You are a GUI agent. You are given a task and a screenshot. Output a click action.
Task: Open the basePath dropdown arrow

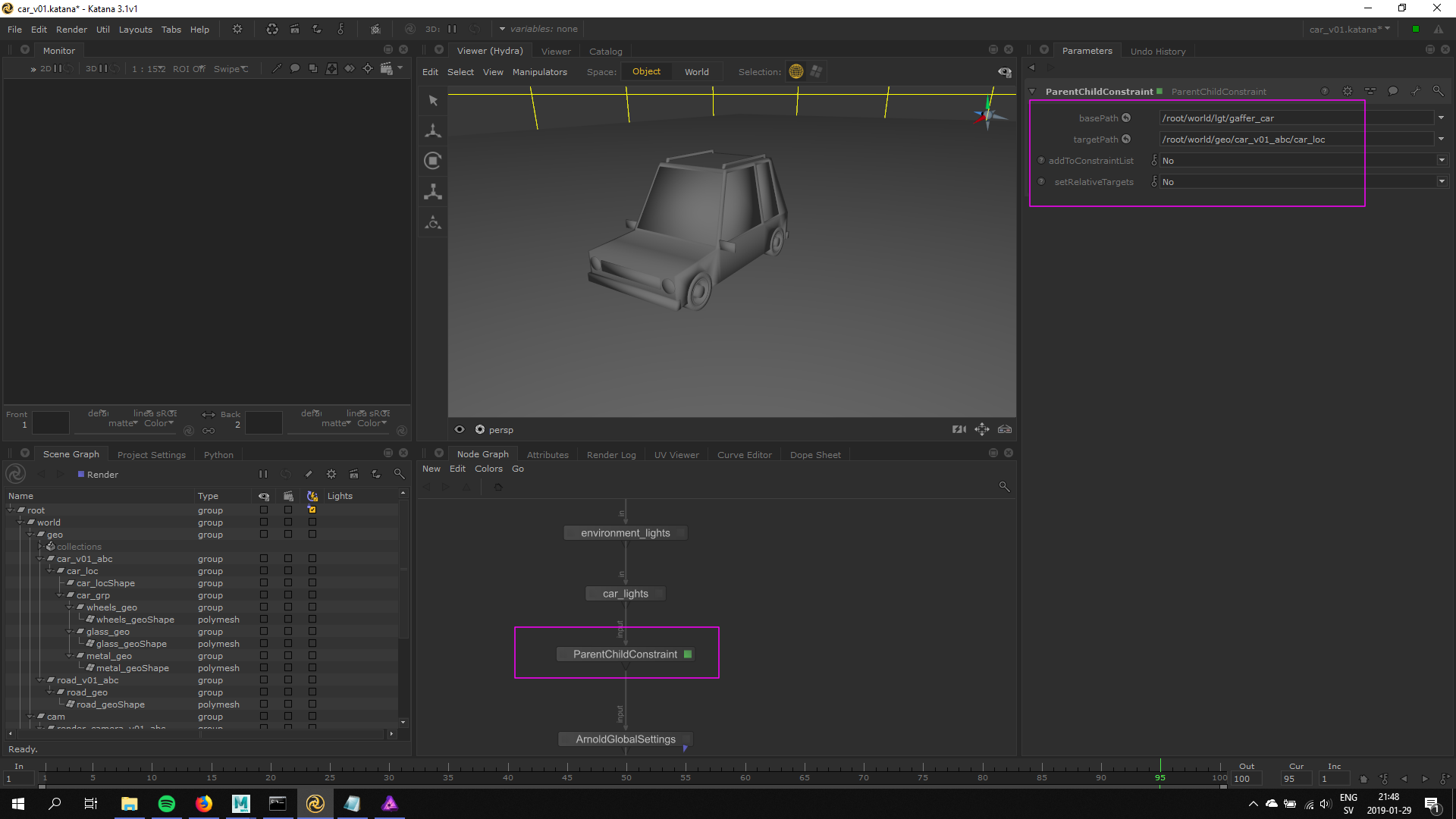(x=1441, y=118)
